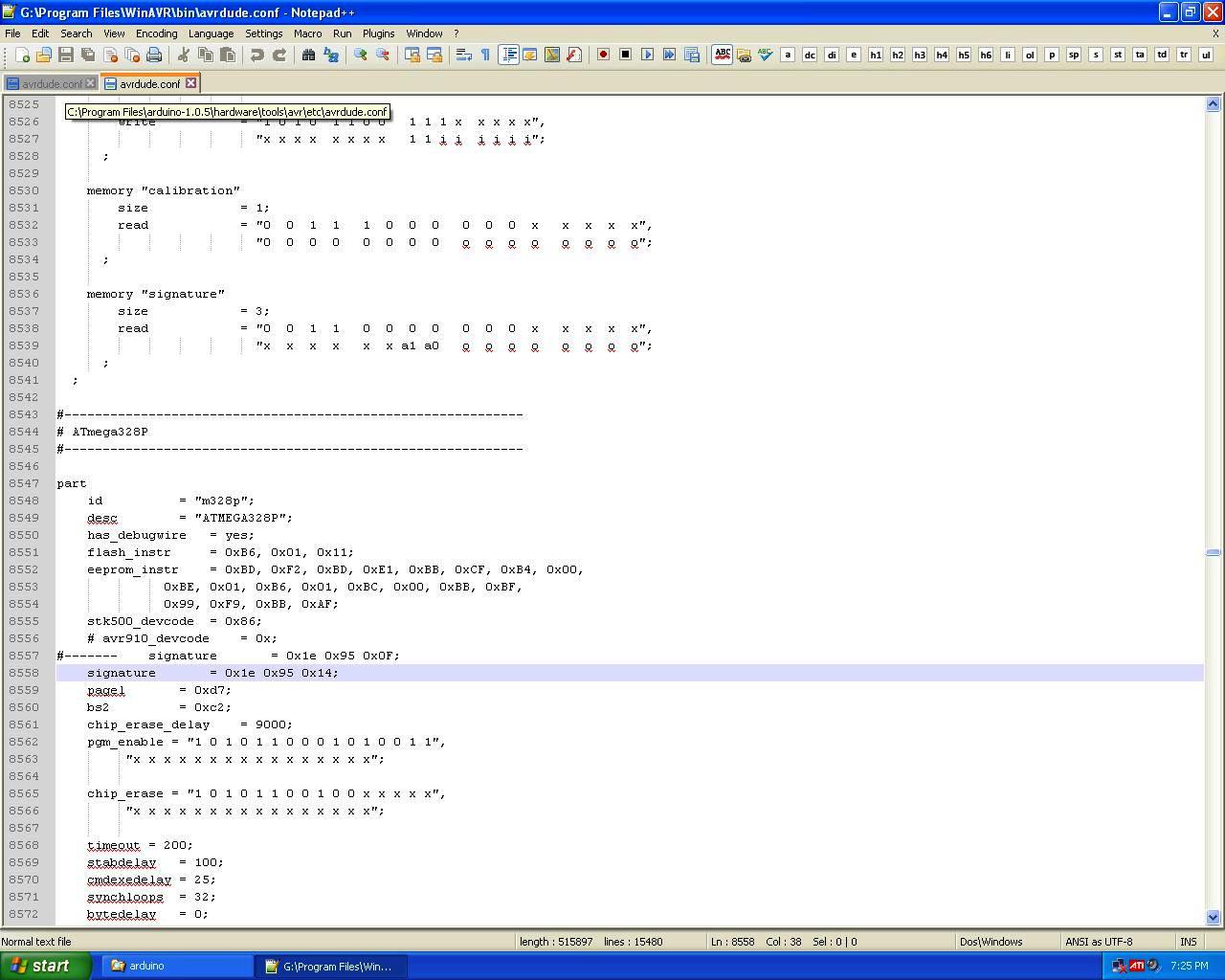Screen dimensions: 1225x980
Task: Toggle the ABC spell-check icon
Action: click(723, 55)
